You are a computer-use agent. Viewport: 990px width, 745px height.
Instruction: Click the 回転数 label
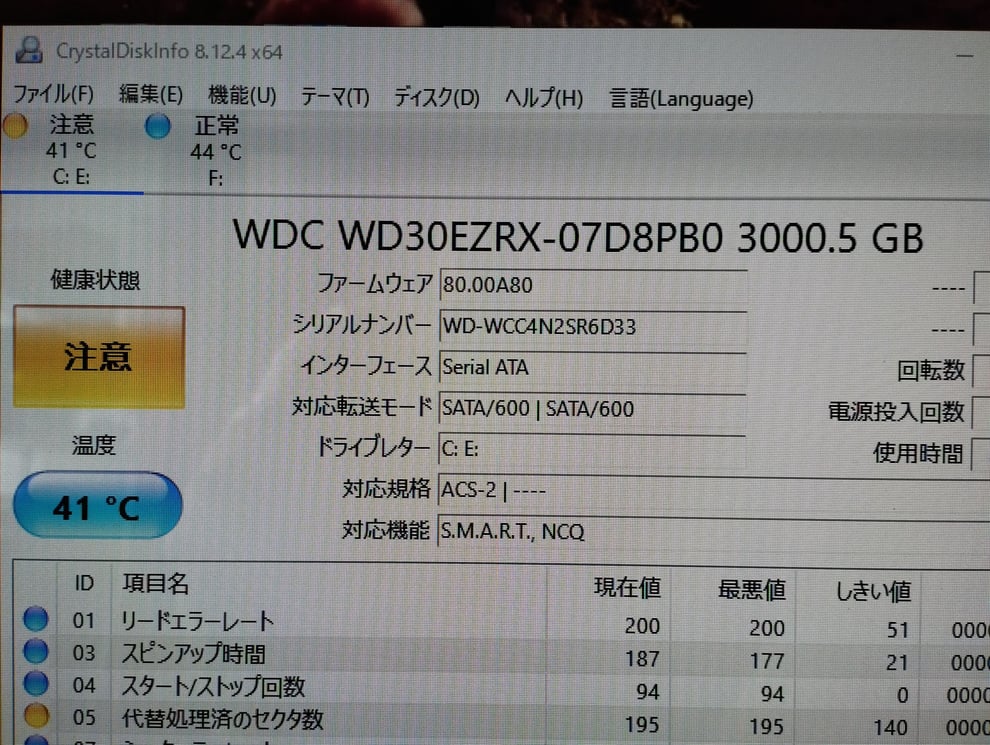931,371
